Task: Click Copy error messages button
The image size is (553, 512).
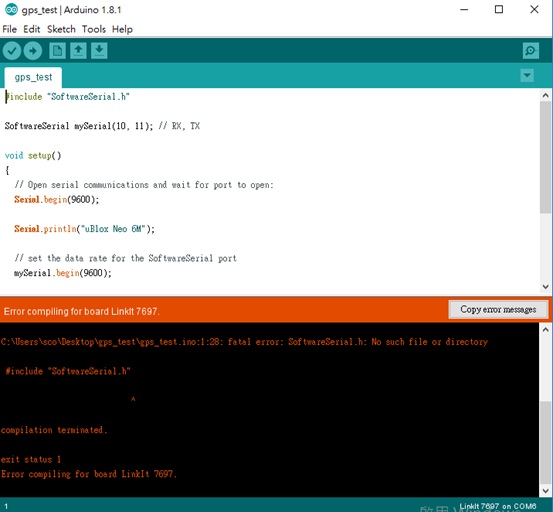Action: tap(498, 310)
